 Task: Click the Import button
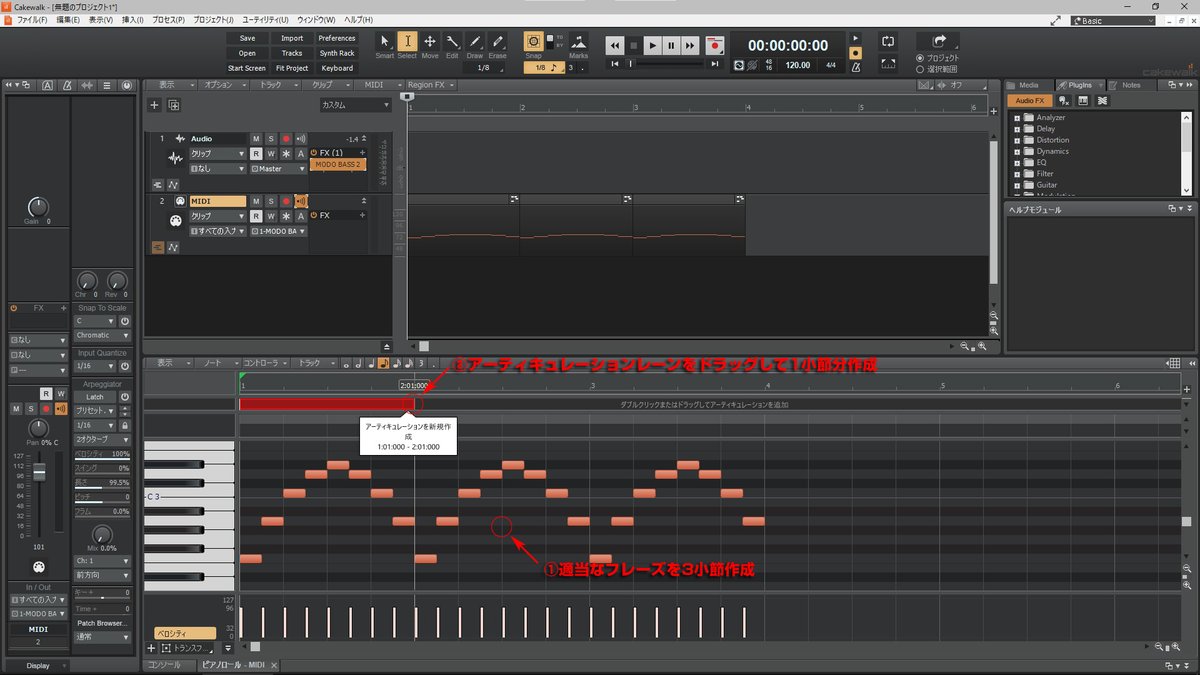click(292, 38)
